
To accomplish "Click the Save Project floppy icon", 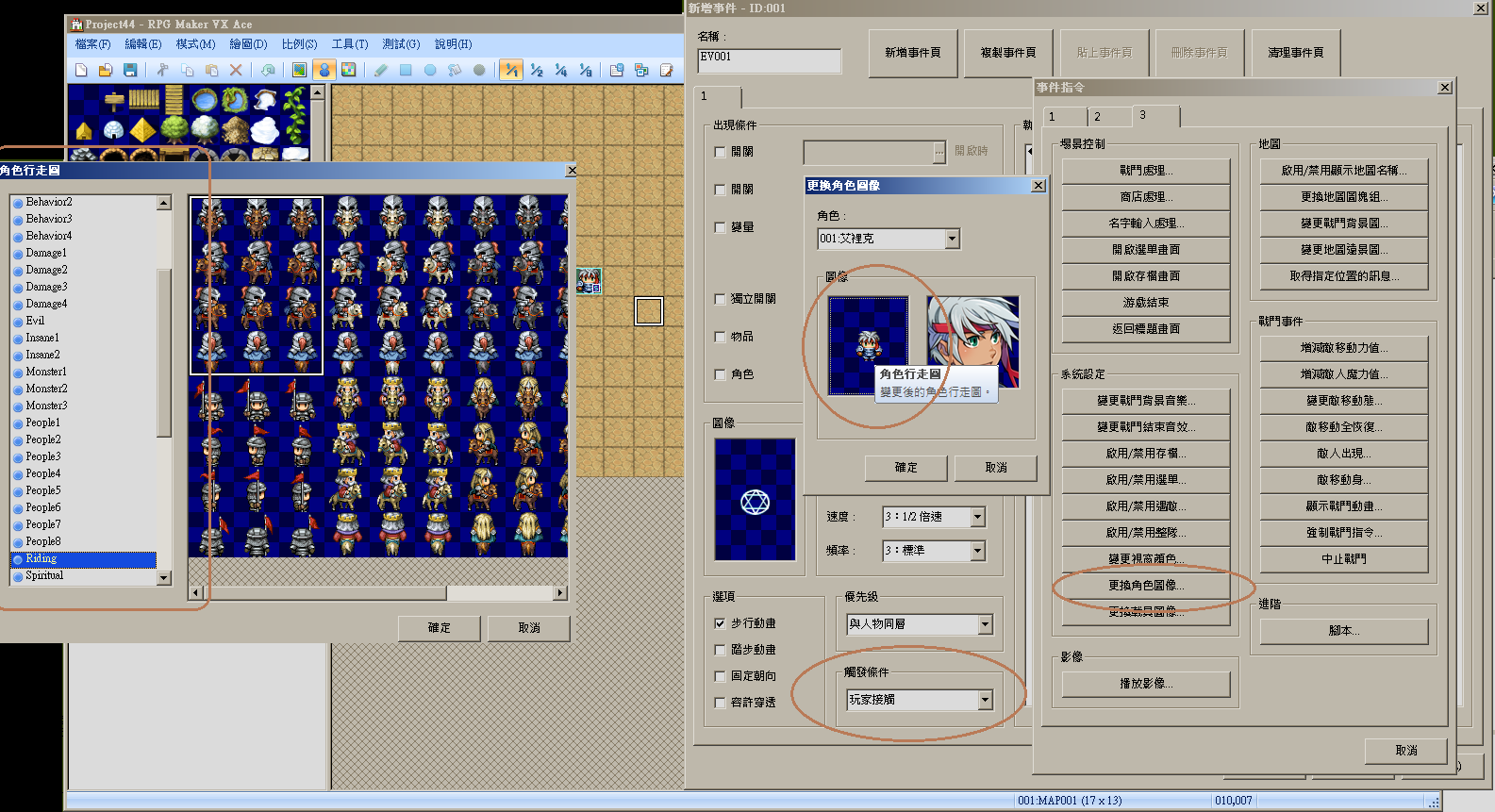I will pyautogui.click(x=130, y=70).
